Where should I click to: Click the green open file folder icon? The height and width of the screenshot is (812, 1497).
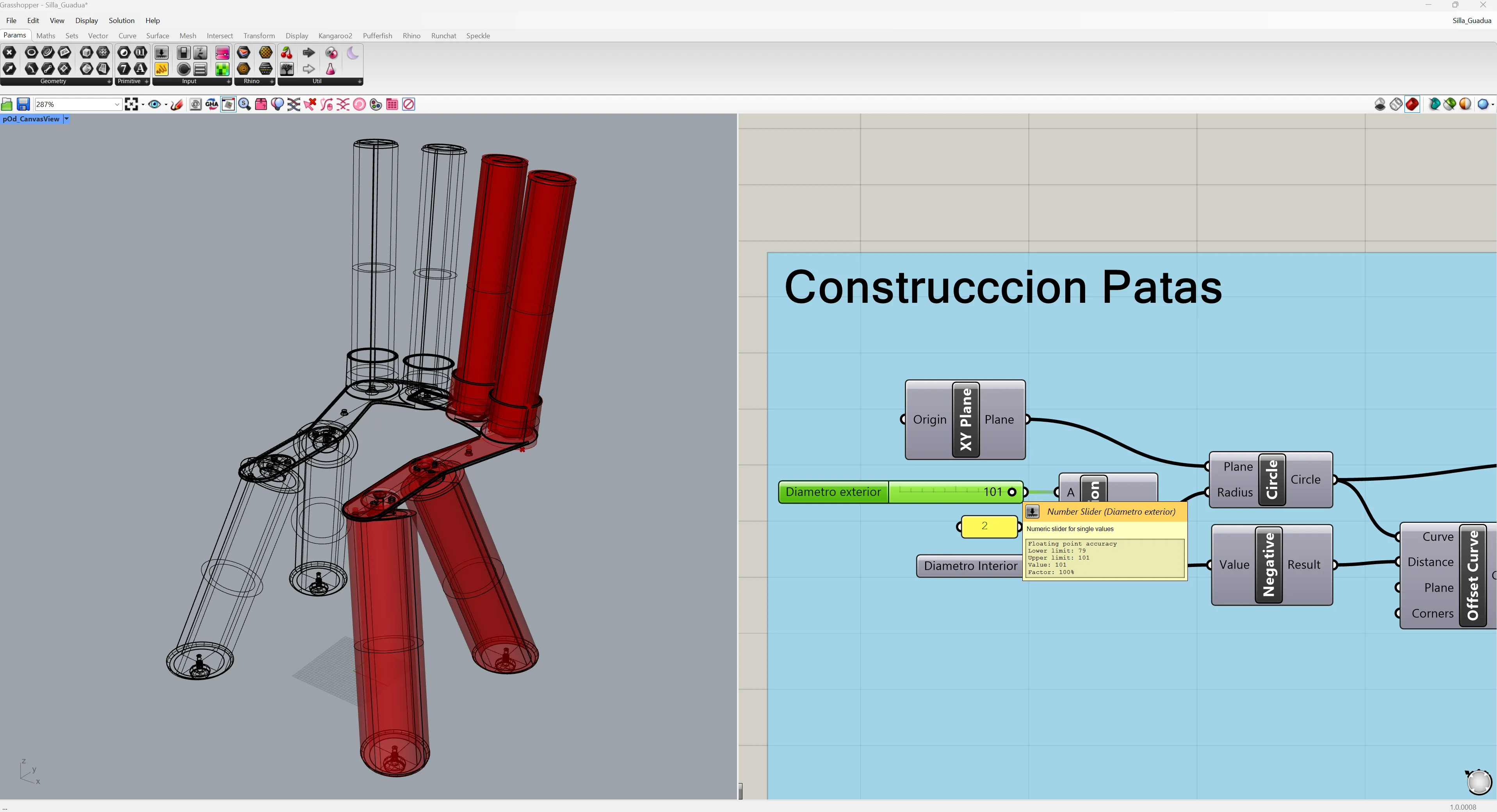(x=7, y=105)
